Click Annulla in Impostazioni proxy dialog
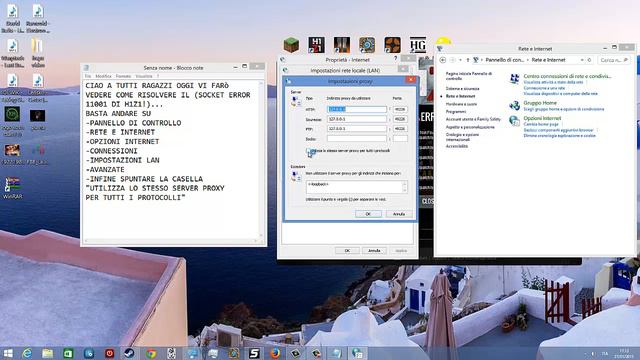This screenshot has width=640, height=360. tap(399, 214)
